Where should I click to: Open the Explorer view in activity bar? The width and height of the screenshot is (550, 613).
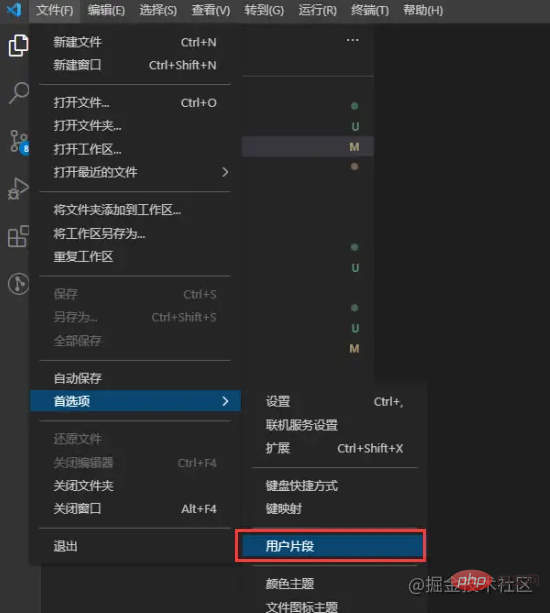[x=18, y=45]
